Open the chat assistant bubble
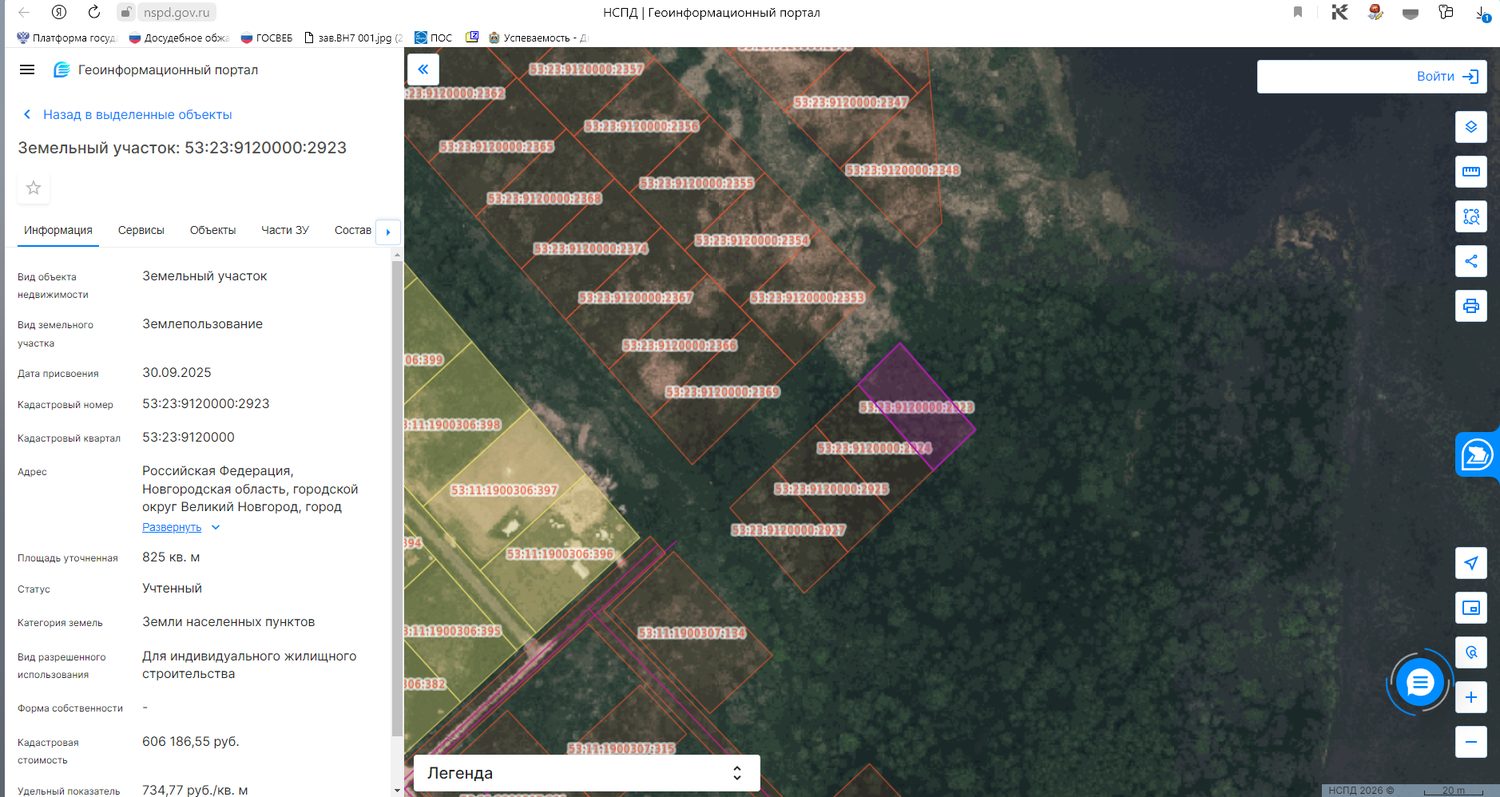The width and height of the screenshot is (1500, 797). click(1420, 683)
